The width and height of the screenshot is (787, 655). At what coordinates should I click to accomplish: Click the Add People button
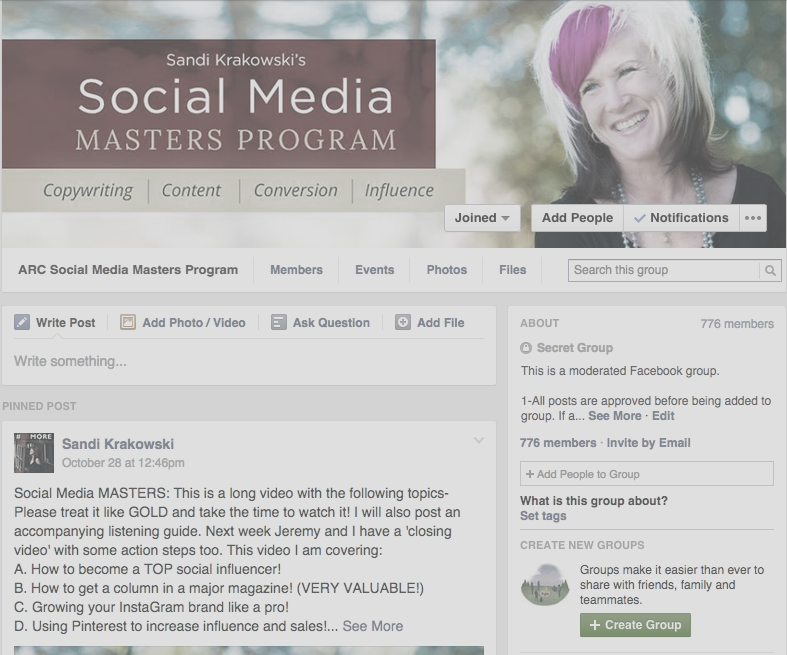(x=577, y=218)
